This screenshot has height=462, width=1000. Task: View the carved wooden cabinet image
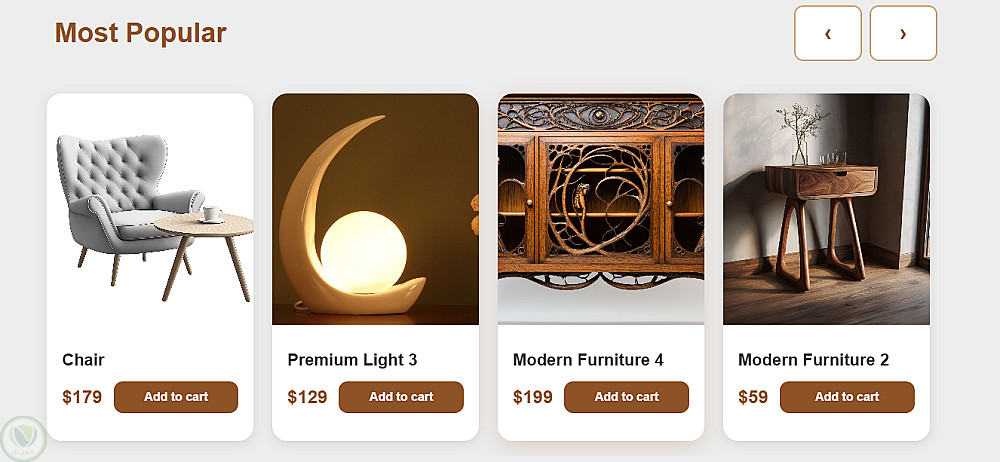point(601,209)
